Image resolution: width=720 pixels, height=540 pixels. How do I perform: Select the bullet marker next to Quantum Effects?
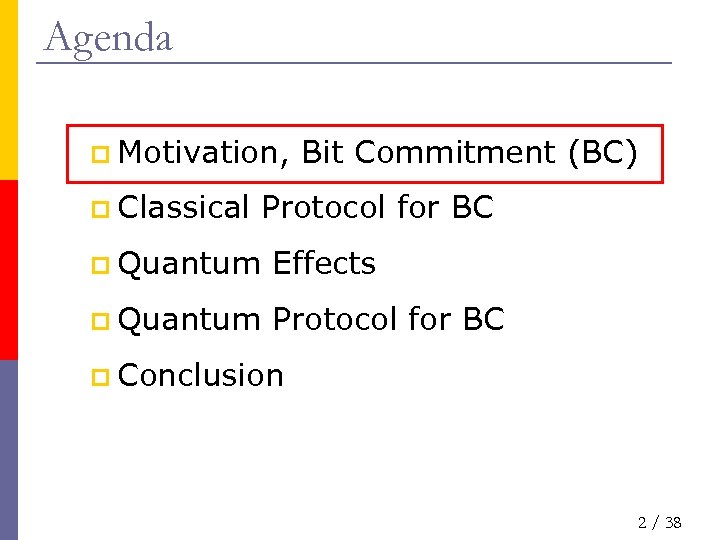tap(98, 266)
